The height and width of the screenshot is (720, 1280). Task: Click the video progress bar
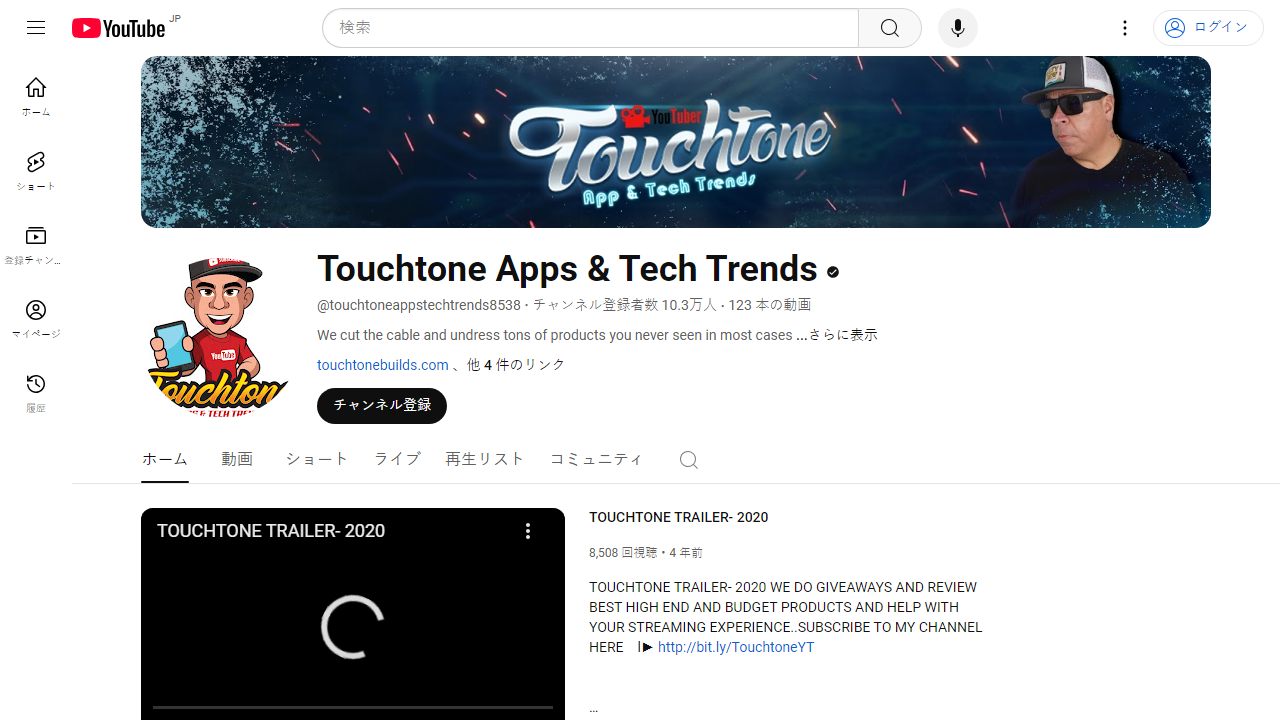click(x=353, y=707)
